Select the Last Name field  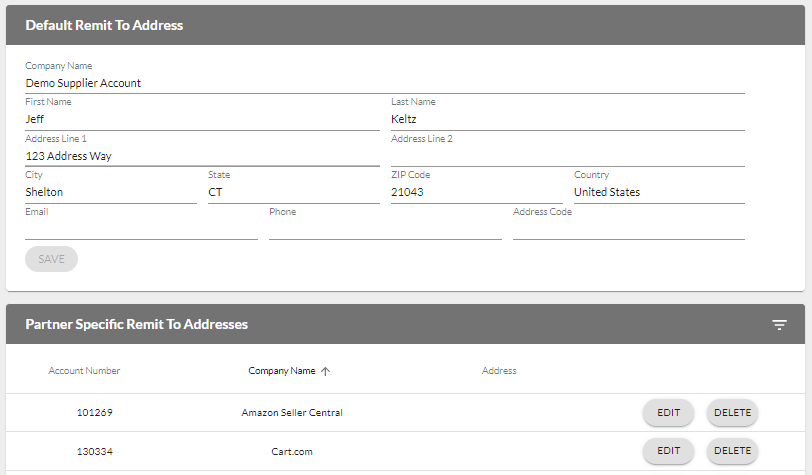[x=567, y=119]
